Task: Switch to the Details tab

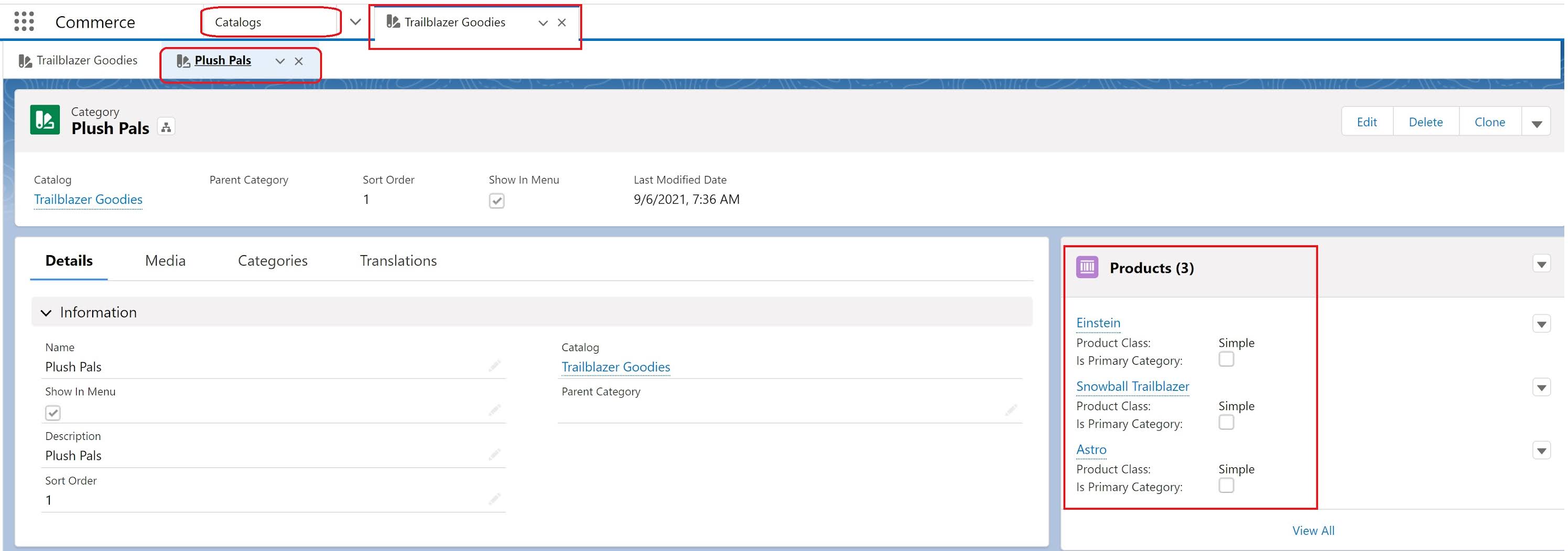Action: [69, 261]
